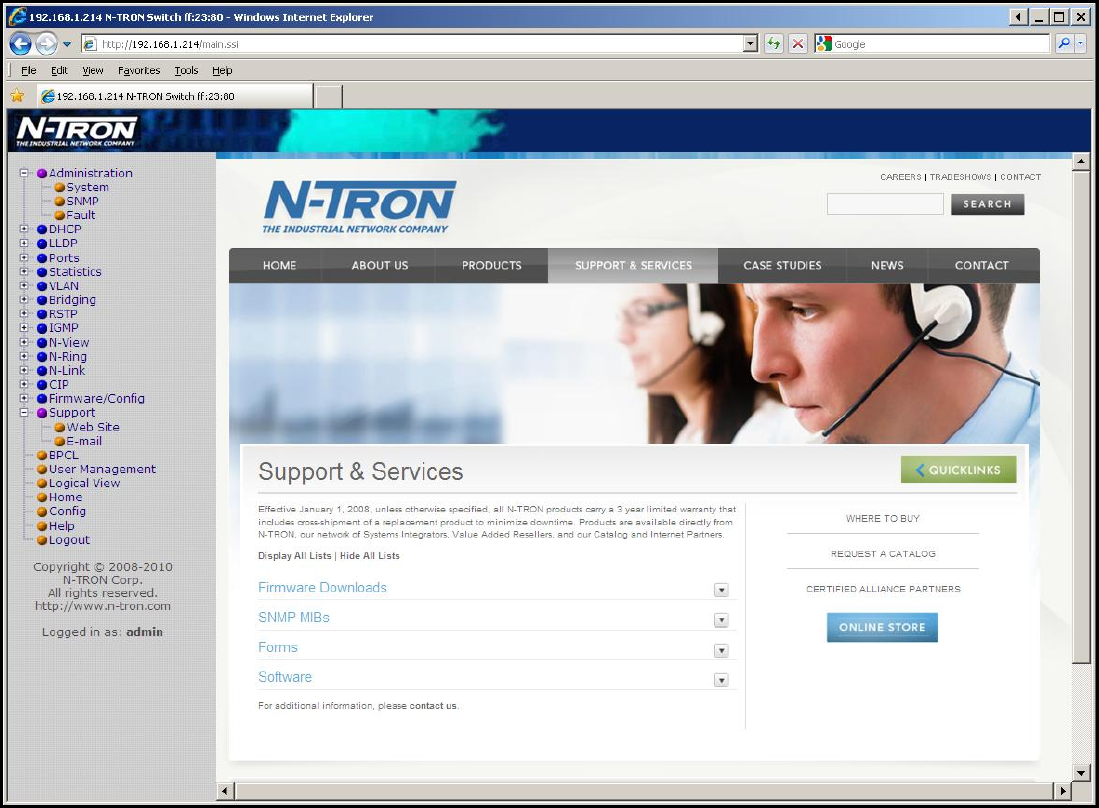This screenshot has height=808, width=1099.
Task: Click the orange bullet beside Logout
Action: pos(41,540)
